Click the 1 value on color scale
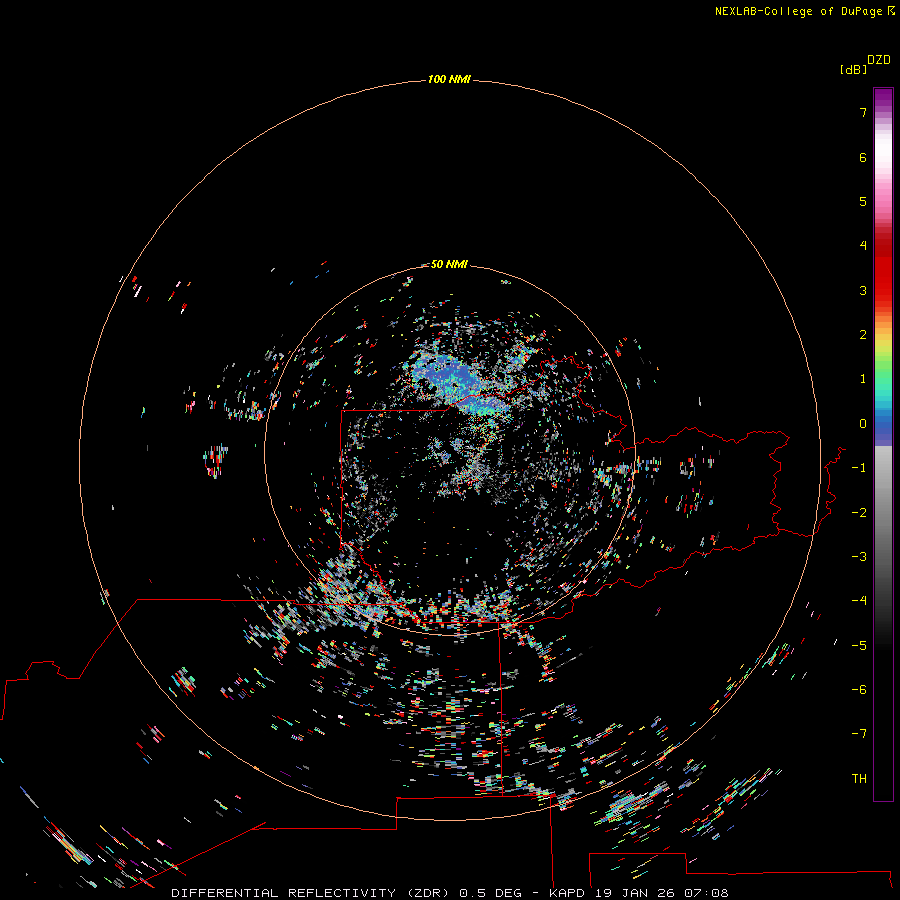 click(863, 379)
